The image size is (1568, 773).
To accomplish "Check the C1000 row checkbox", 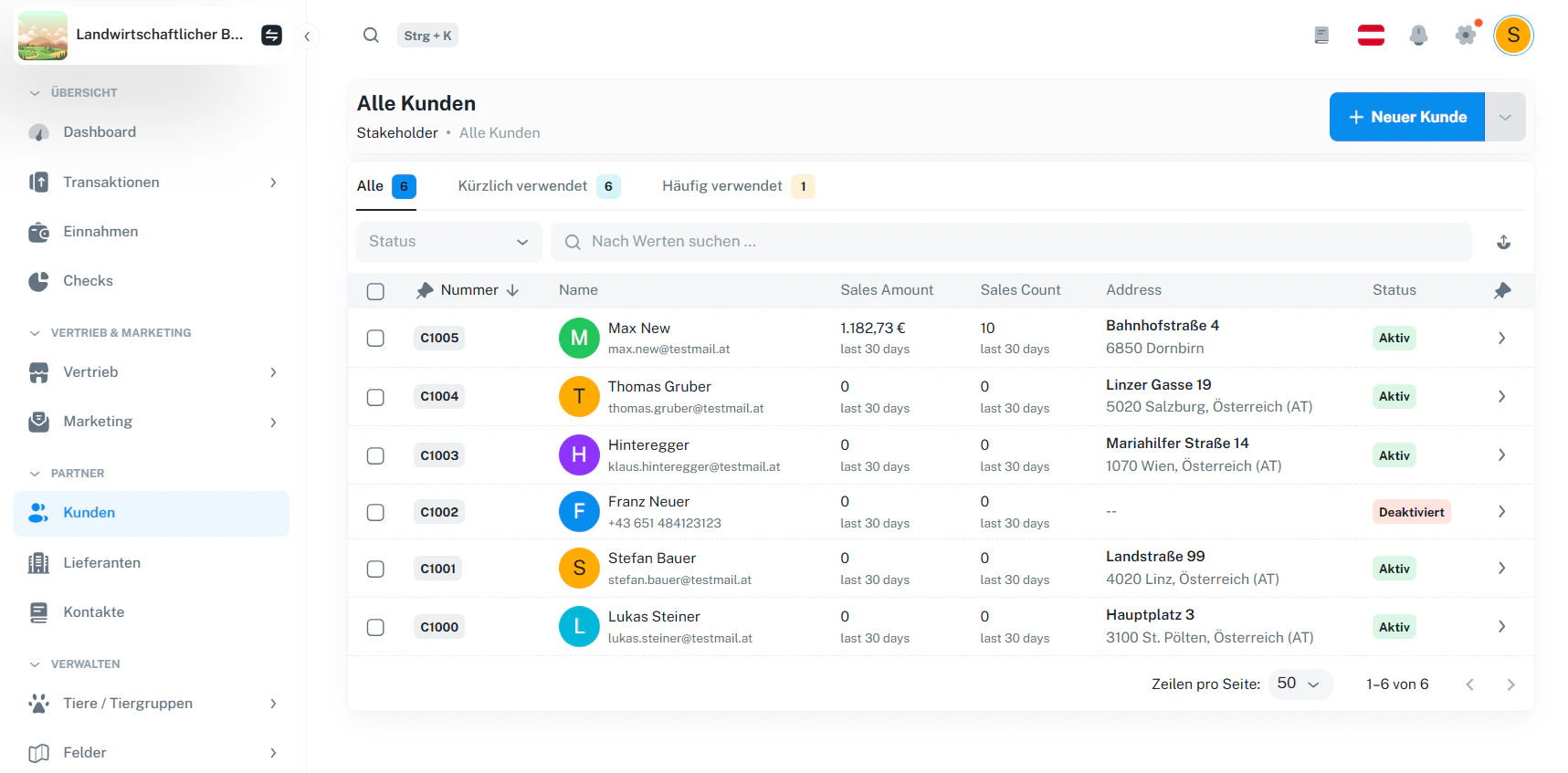I will [375, 627].
